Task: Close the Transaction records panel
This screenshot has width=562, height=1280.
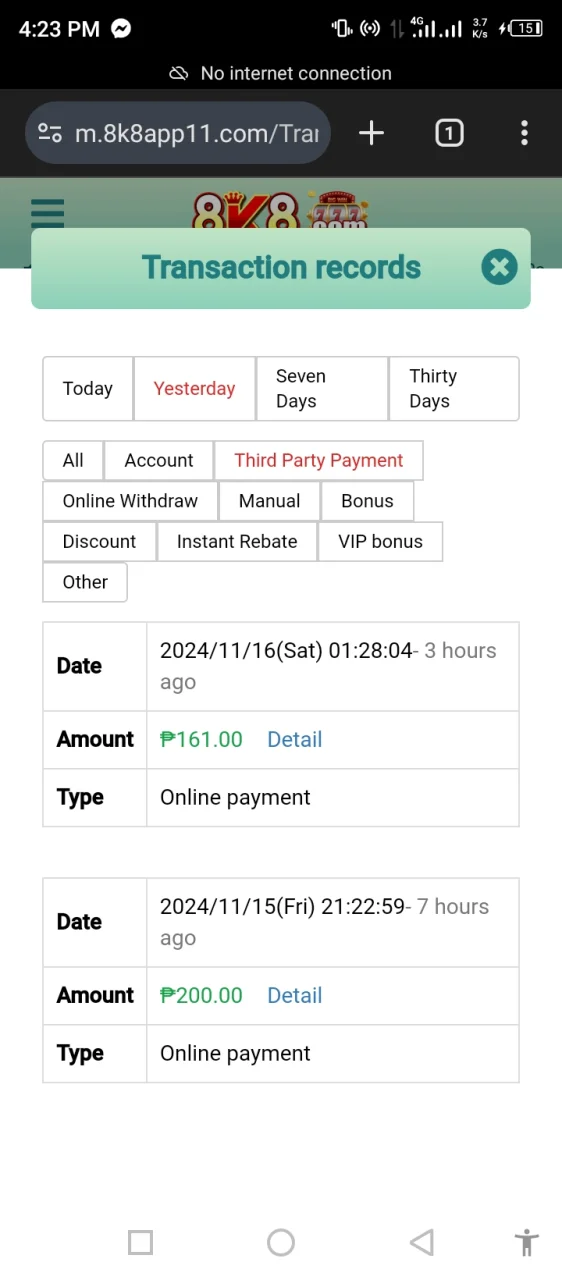Action: click(499, 267)
